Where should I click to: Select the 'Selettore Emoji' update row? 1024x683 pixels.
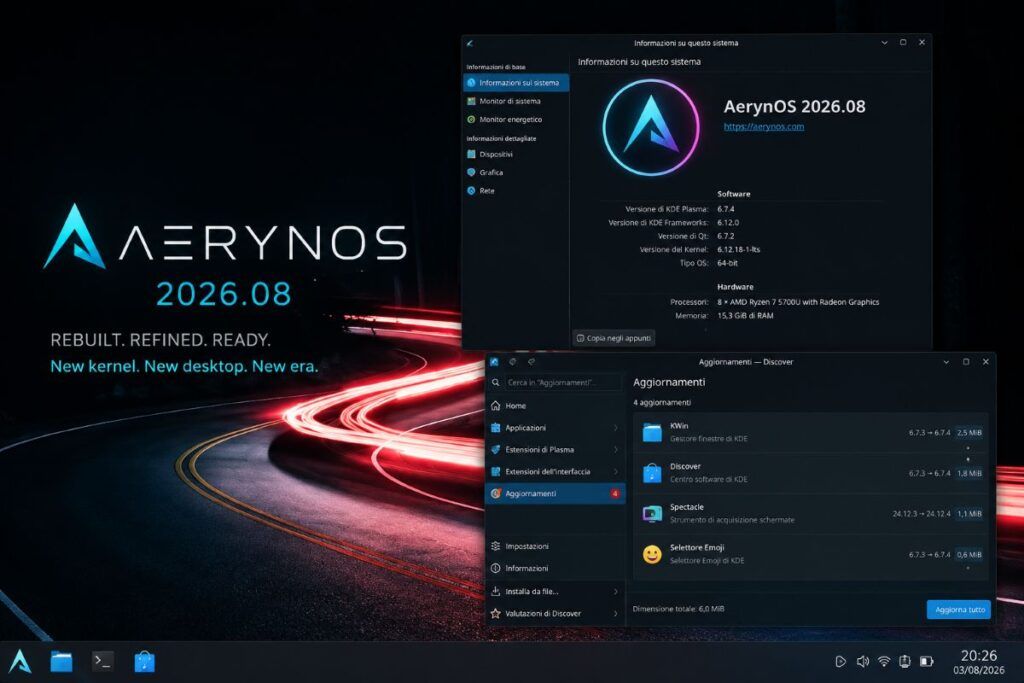coord(810,554)
